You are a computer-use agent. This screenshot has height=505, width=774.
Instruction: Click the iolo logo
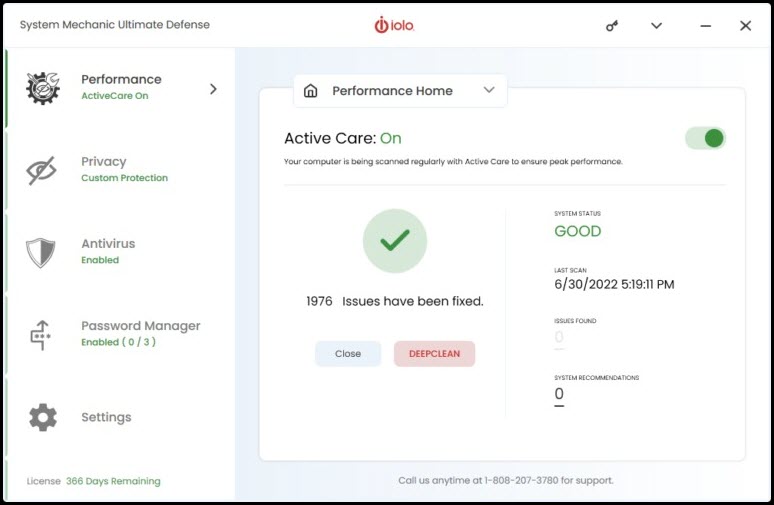(394, 25)
